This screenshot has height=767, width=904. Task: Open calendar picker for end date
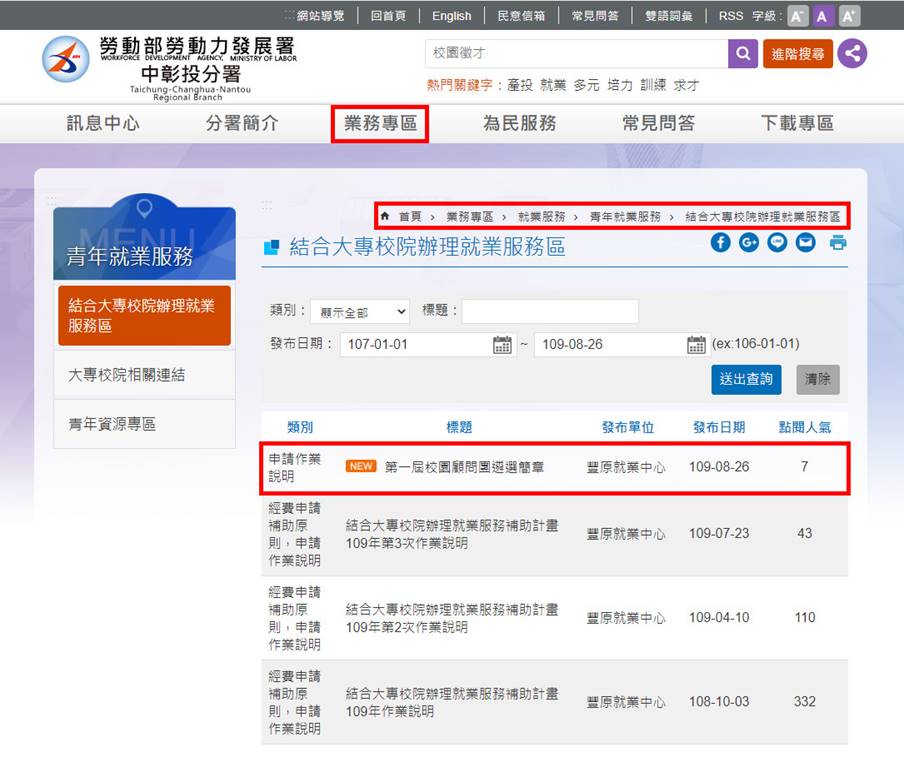click(696, 345)
